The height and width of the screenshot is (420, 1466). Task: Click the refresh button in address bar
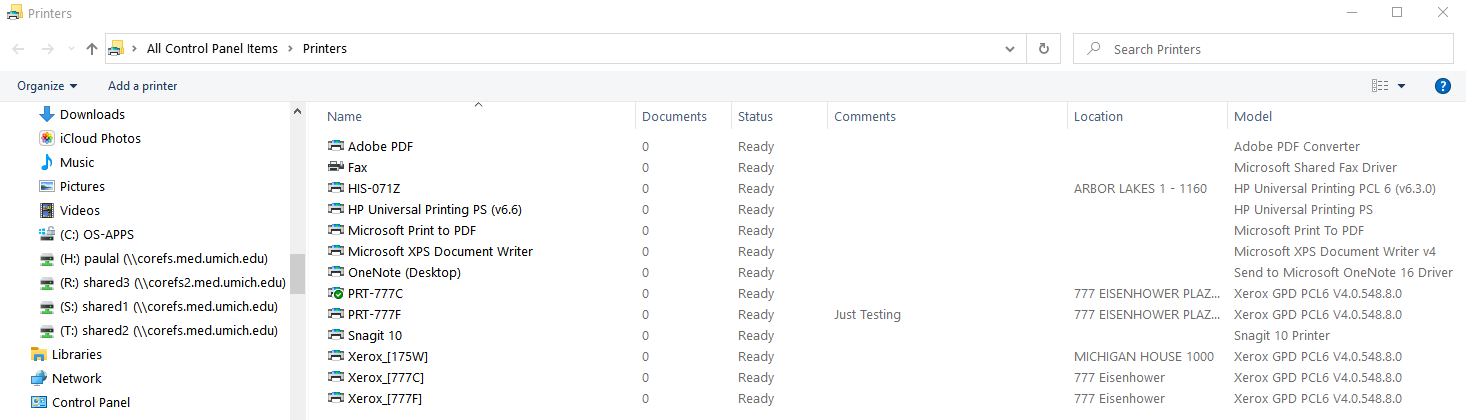pyautogui.click(x=1044, y=49)
